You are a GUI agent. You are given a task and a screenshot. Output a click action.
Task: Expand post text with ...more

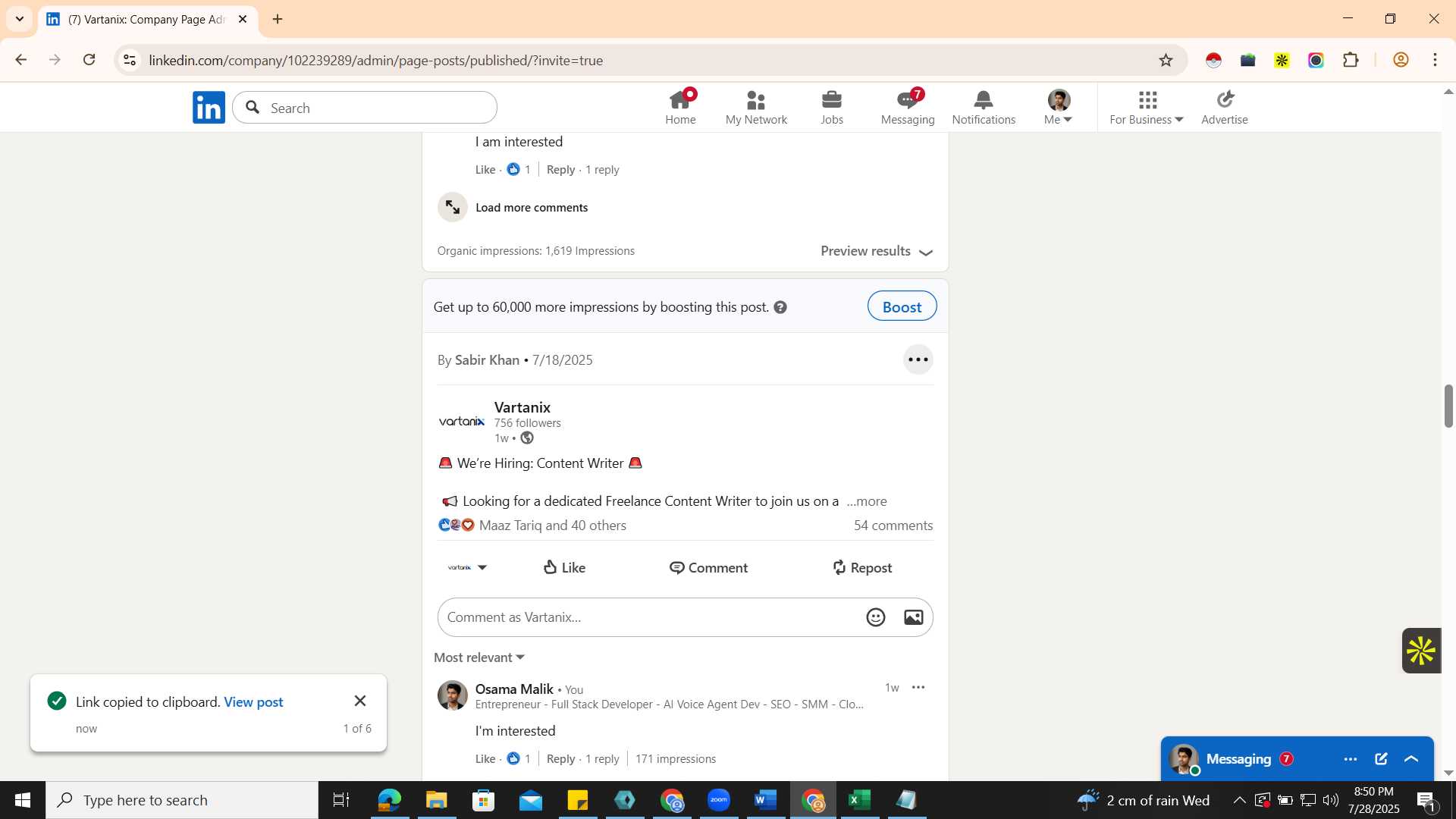[867, 501]
